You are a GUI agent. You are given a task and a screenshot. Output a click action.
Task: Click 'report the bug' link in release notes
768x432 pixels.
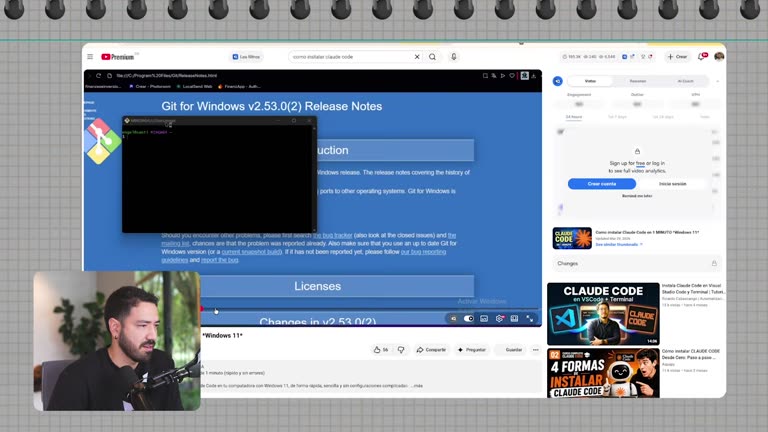click(x=219, y=260)
